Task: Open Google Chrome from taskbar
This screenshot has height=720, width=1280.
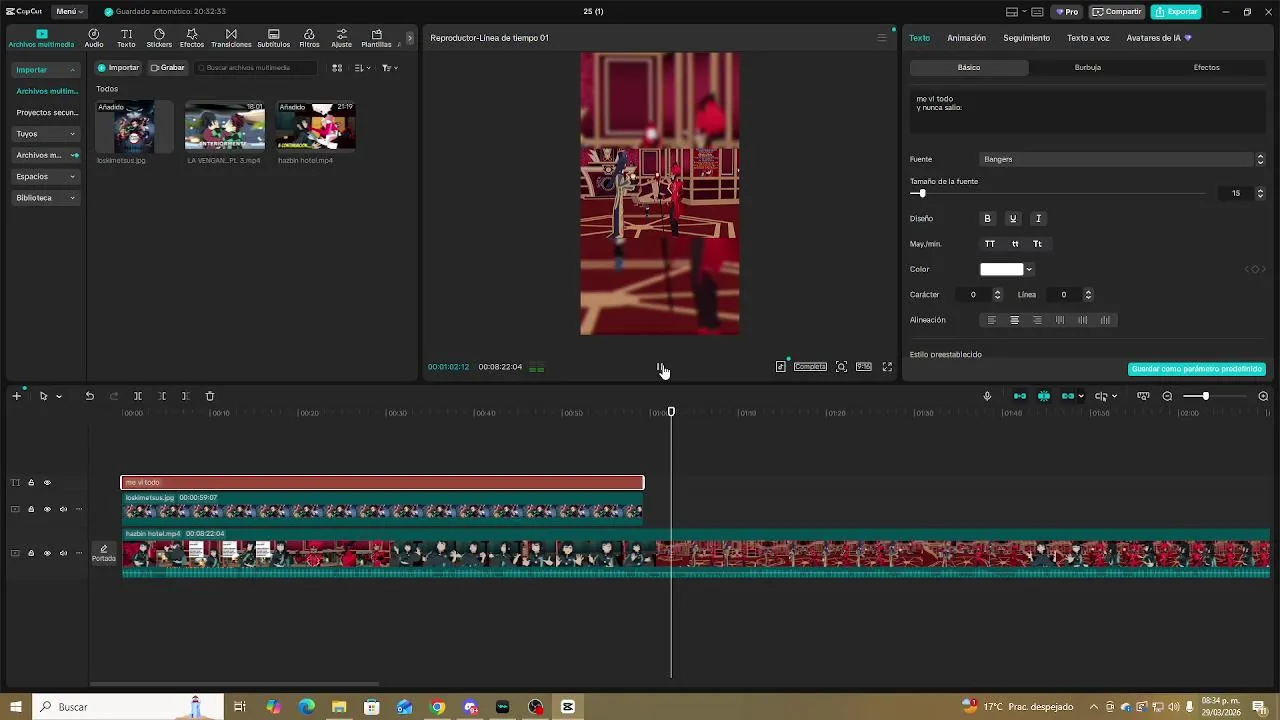Action: click(x=437, y=707)
